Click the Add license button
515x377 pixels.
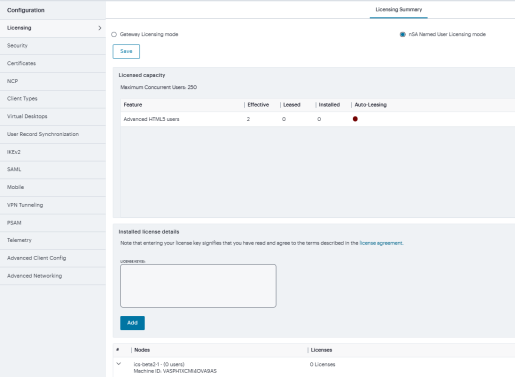[132, 323]
